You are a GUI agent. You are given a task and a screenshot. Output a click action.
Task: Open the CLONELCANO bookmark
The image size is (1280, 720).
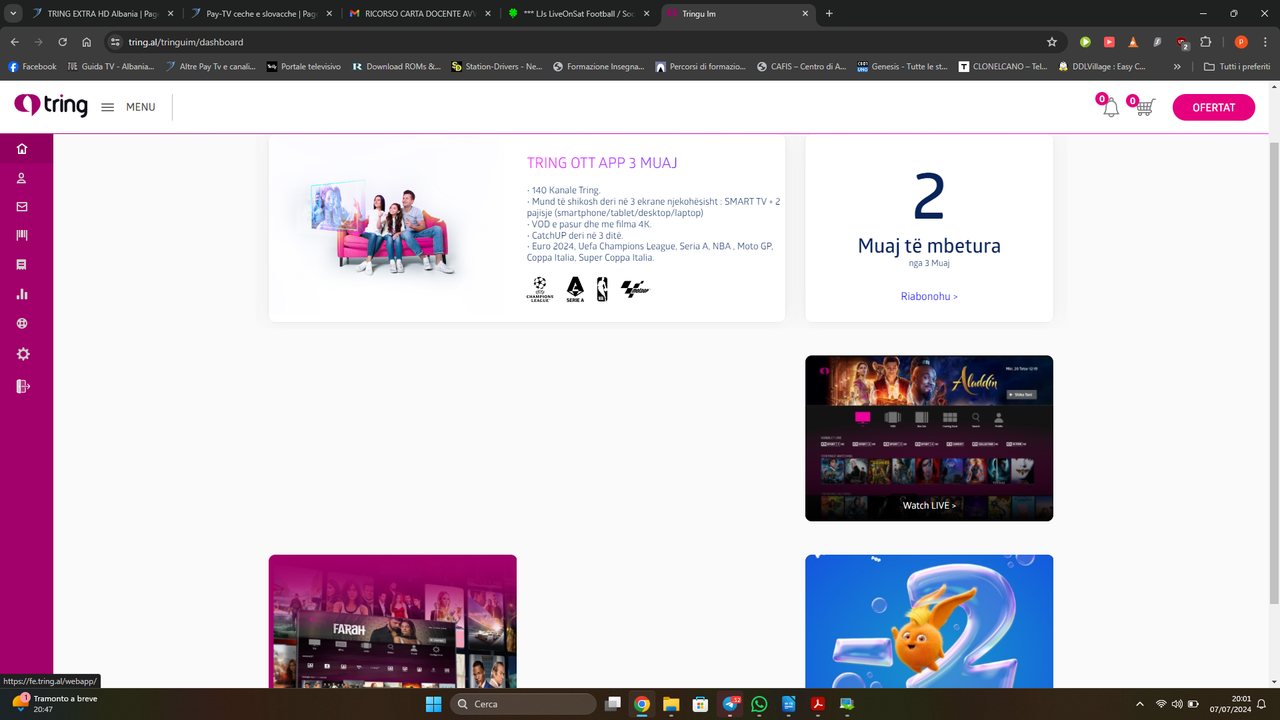coord(1003,66)
